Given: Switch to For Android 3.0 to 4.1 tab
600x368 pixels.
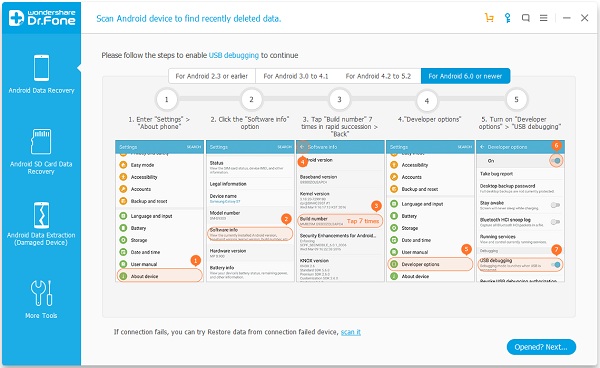Looking at the screenshot, I should [296, 76].
